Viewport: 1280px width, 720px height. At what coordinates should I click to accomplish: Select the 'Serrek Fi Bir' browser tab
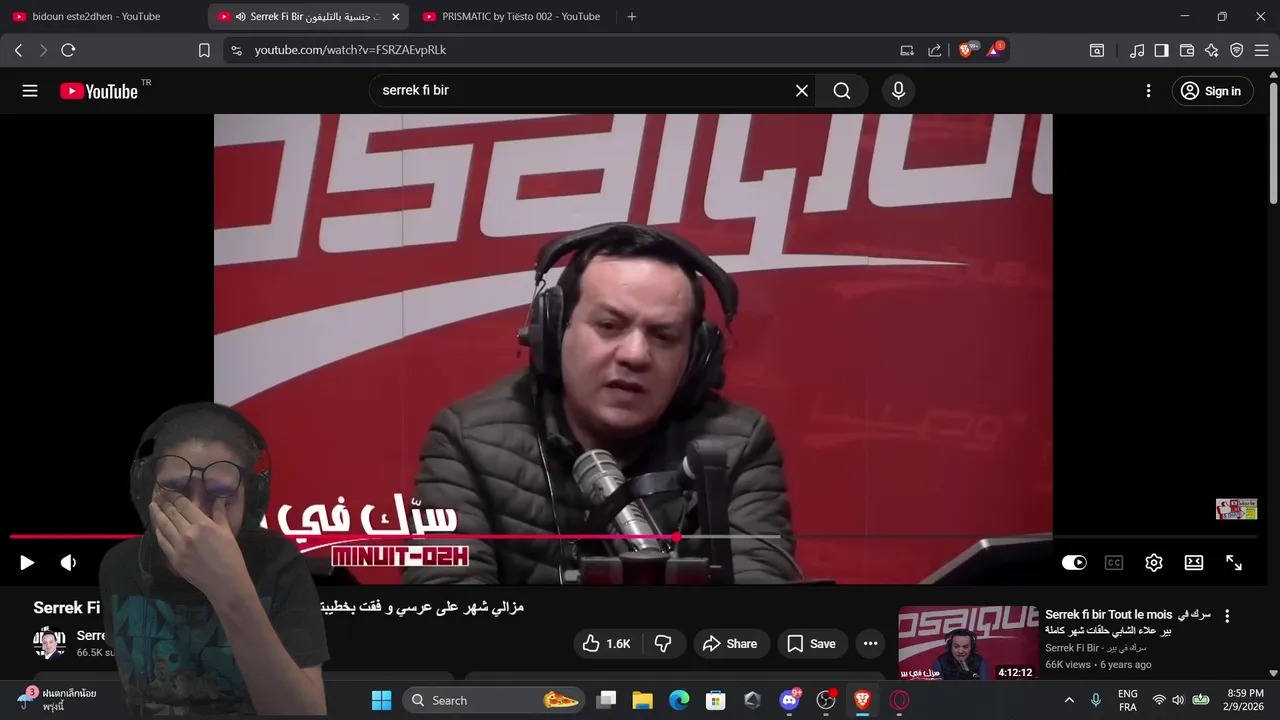[x=308, y=17]
